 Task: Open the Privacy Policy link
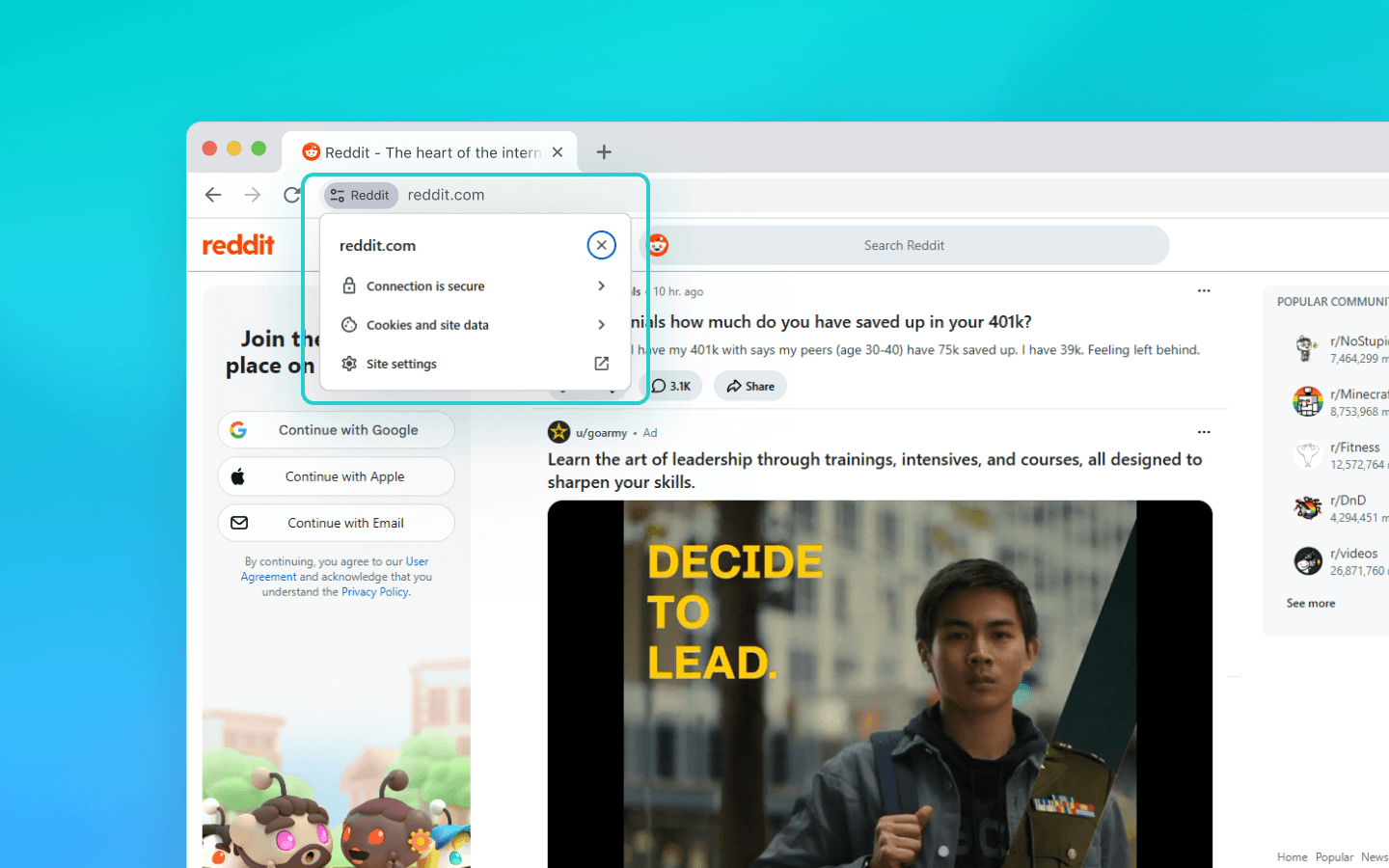pyautogui.click(x=375, y=592)
